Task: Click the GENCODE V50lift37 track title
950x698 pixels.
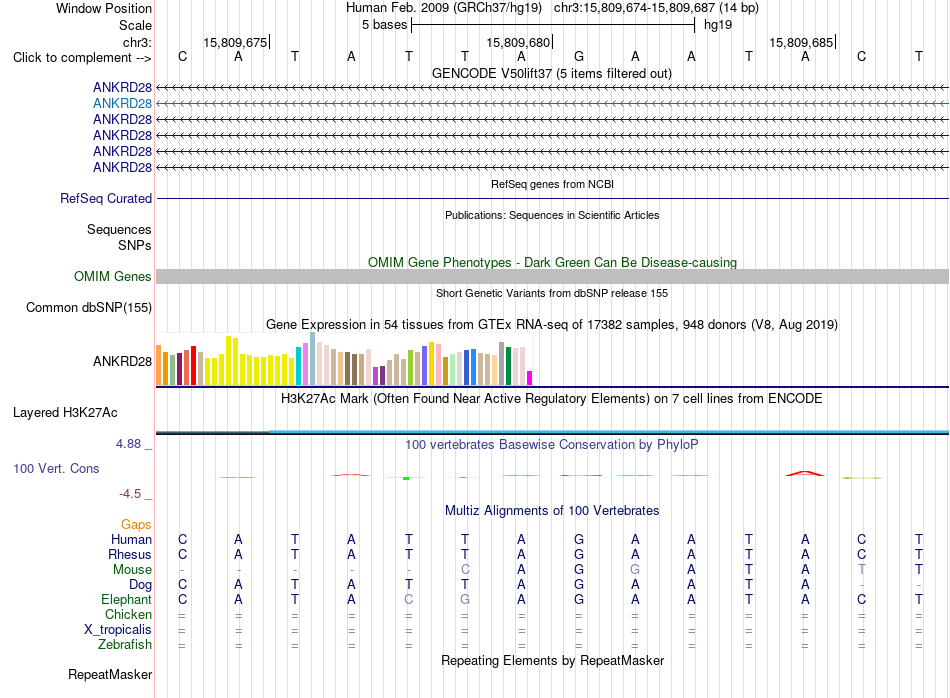Action: click(552, 73)
